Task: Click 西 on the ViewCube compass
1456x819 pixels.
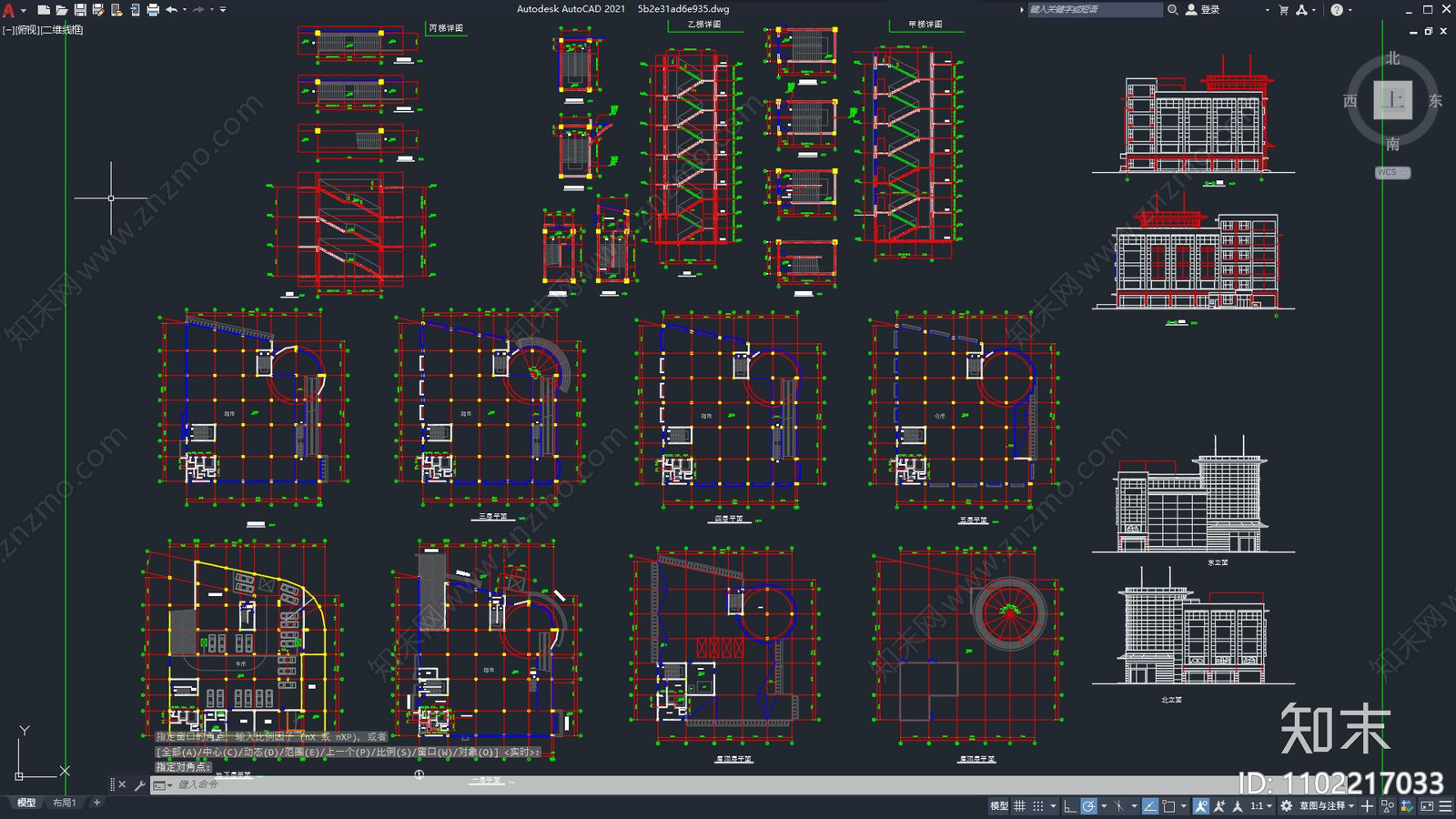Action: [1350, 101]
